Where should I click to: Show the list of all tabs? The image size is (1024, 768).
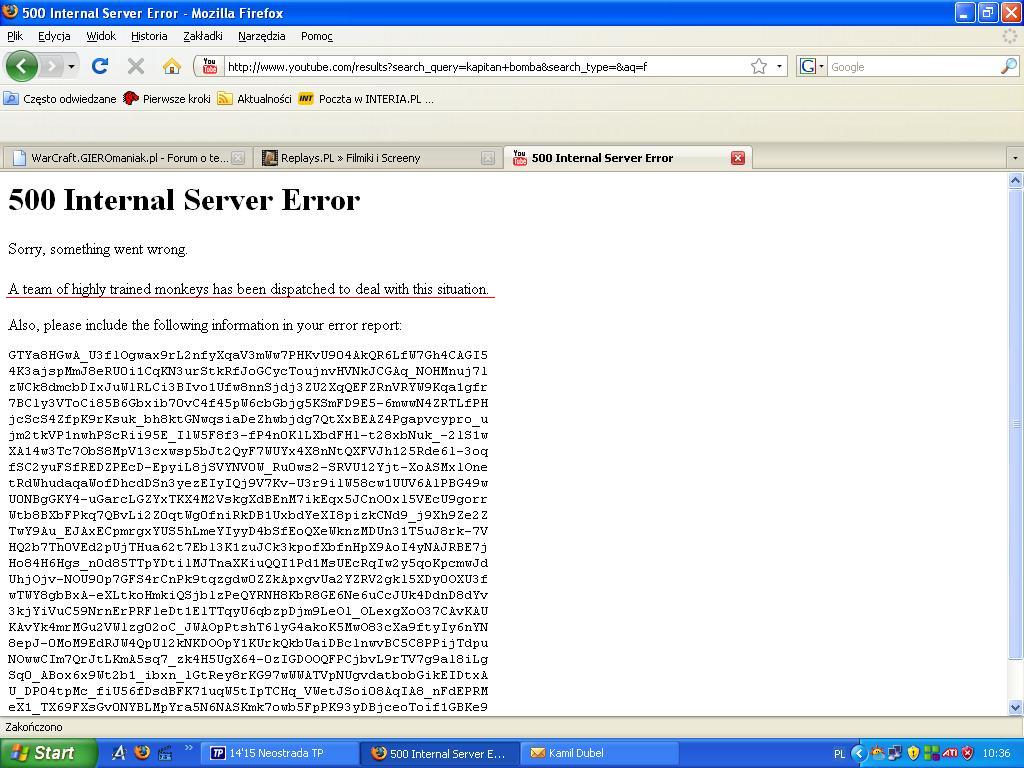pyautogui.click(x=1014, y=158)
